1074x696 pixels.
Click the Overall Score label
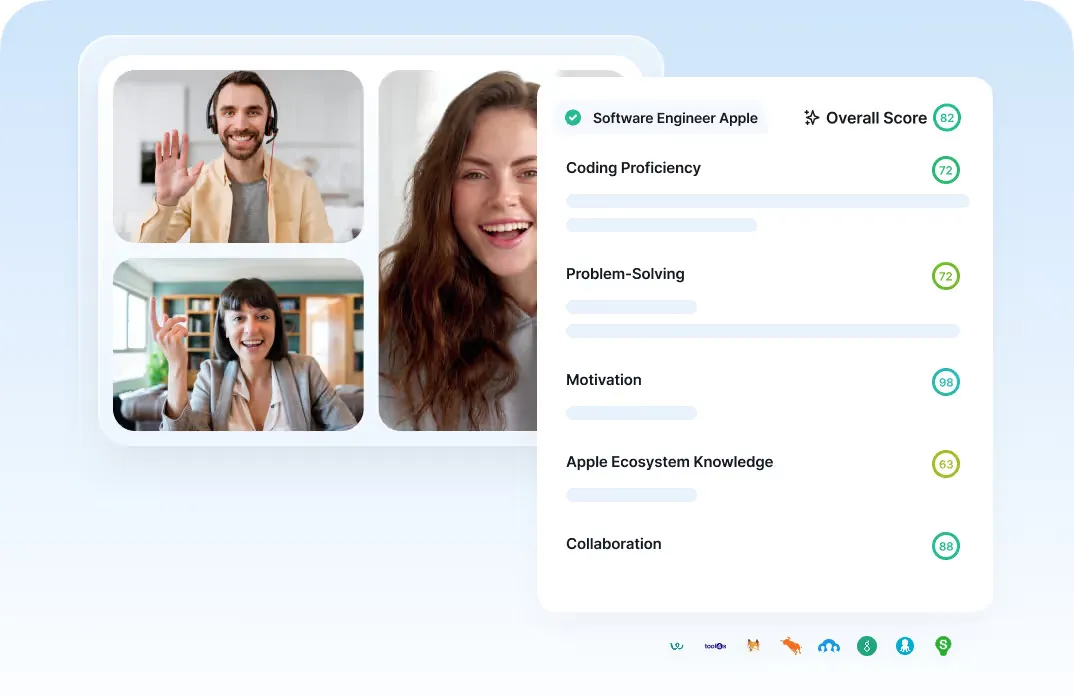[x=876, y=118]
